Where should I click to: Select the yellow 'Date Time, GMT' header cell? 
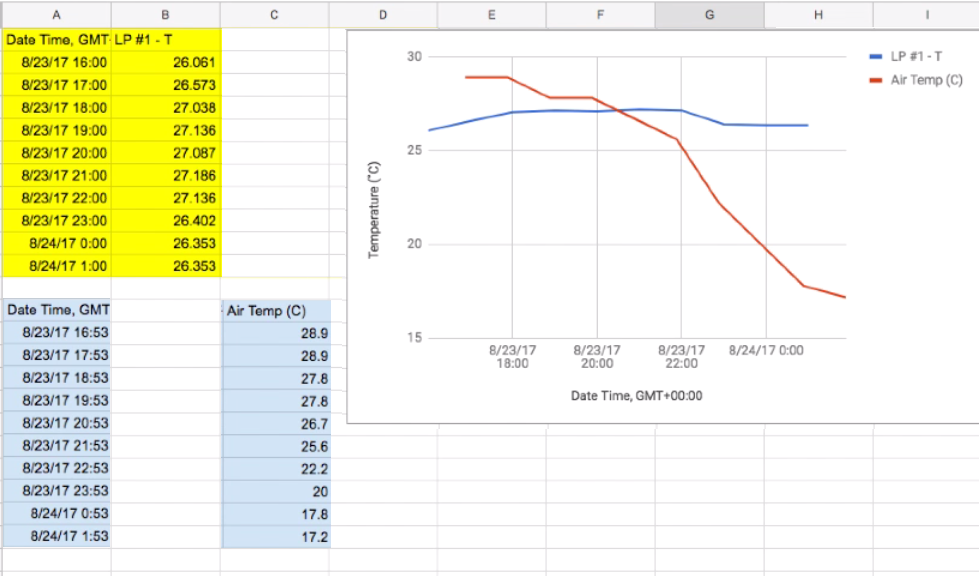coord(56,40)
